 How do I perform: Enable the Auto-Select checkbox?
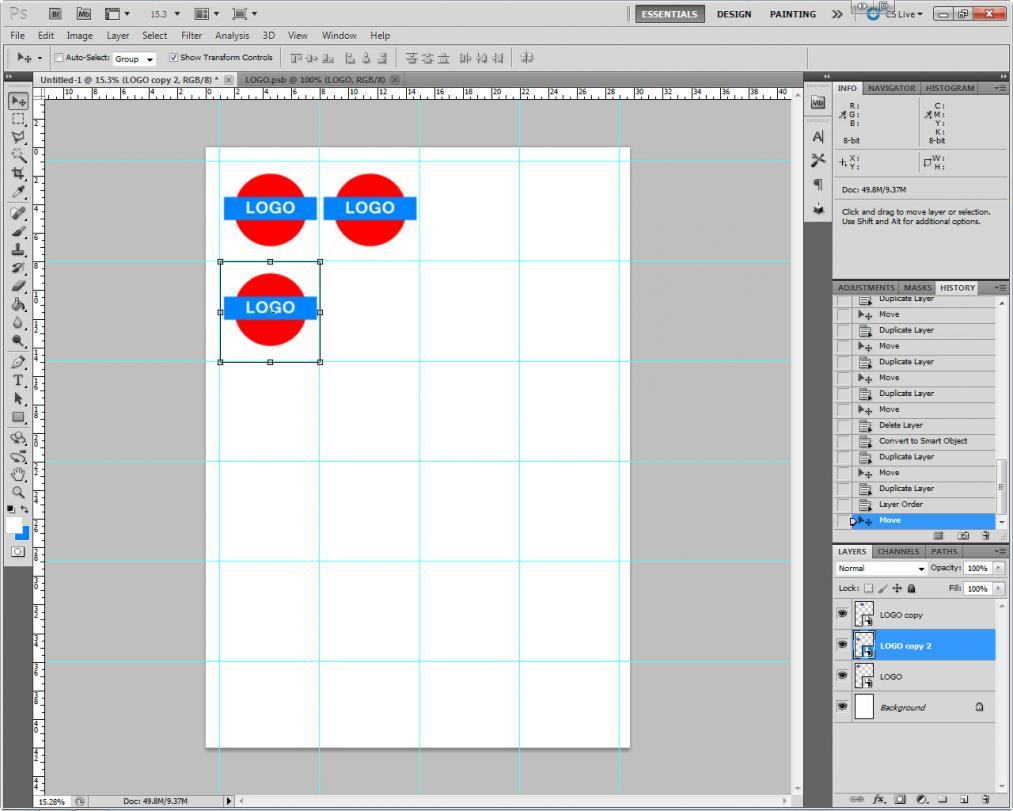pos(59,58)
